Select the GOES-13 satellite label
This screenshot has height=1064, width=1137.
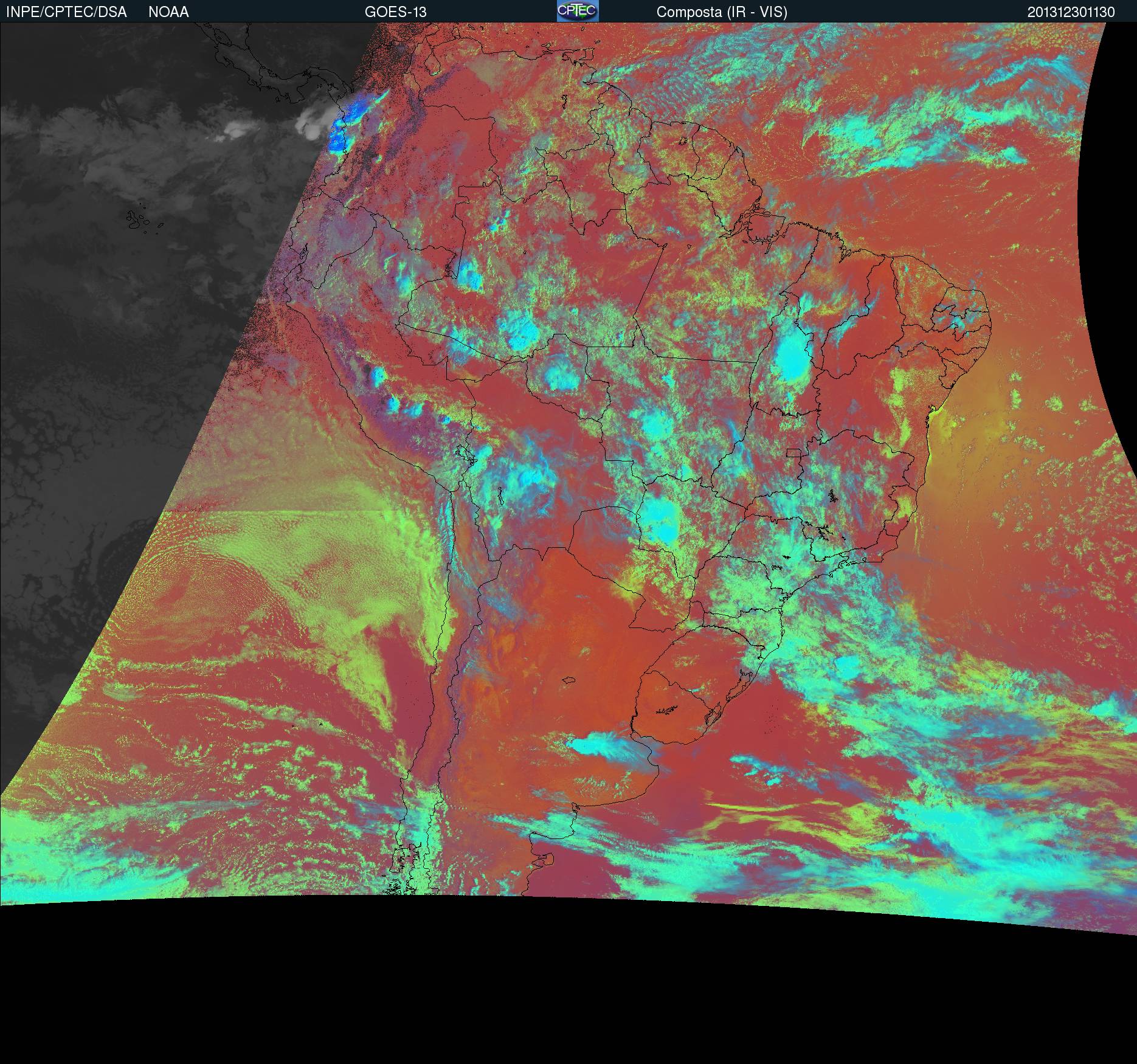pyautogui.click(x=395, y=12)
